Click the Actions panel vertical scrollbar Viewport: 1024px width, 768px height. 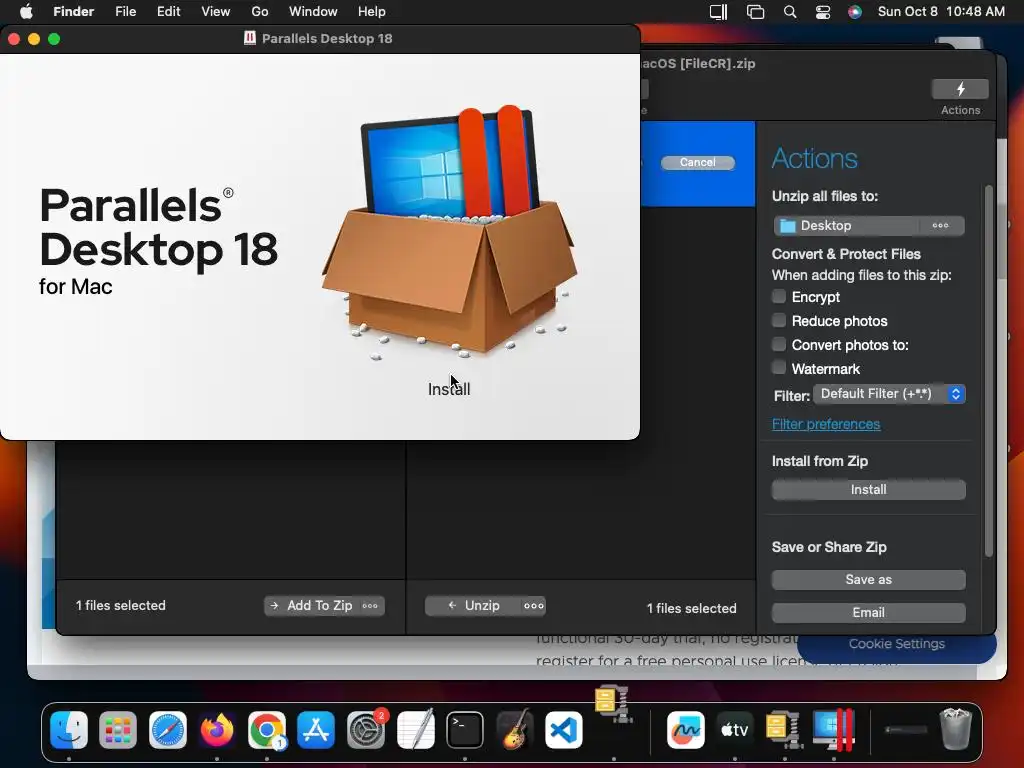click(989, 371)
